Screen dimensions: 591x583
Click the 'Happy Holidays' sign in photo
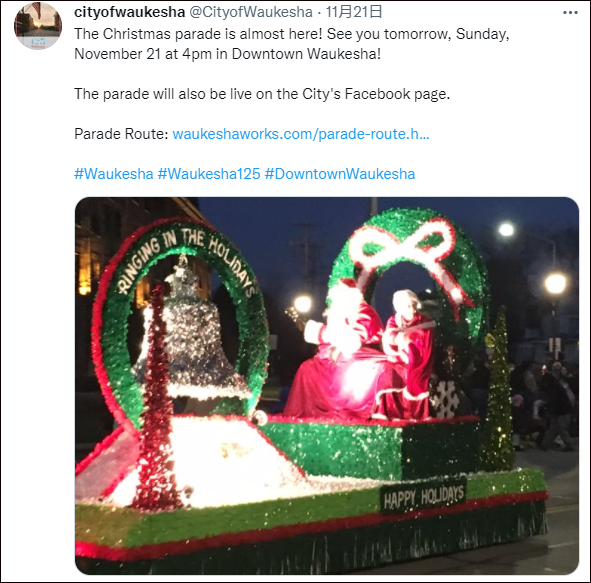pos(423,496)
